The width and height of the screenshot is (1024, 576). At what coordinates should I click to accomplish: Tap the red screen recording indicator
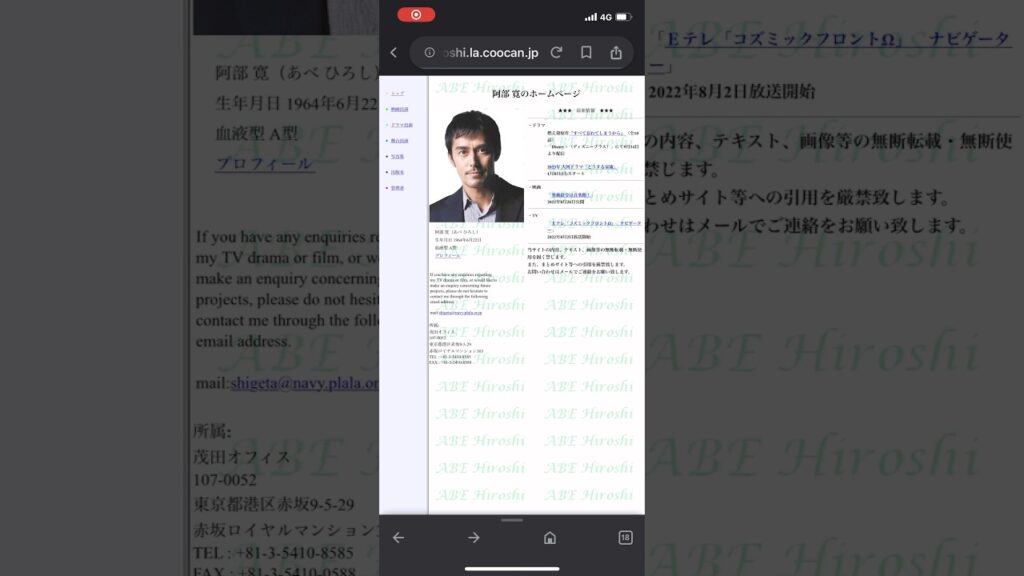point(416,15)
